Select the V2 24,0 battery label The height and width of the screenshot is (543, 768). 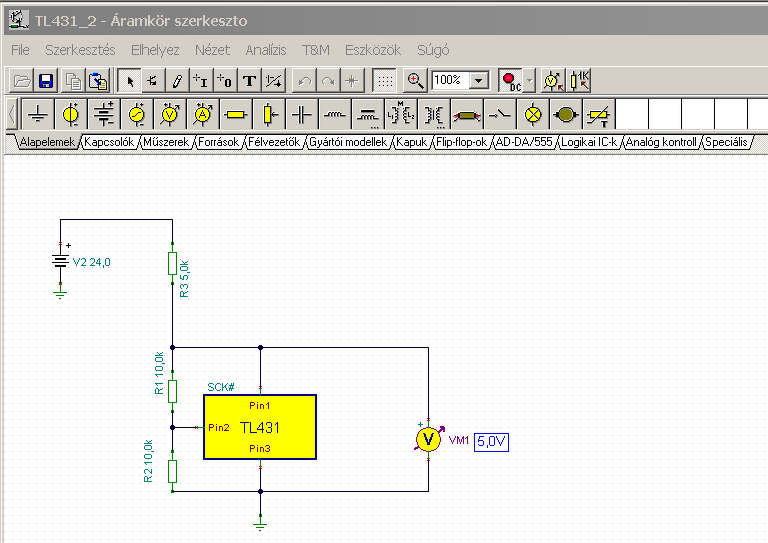92,262
